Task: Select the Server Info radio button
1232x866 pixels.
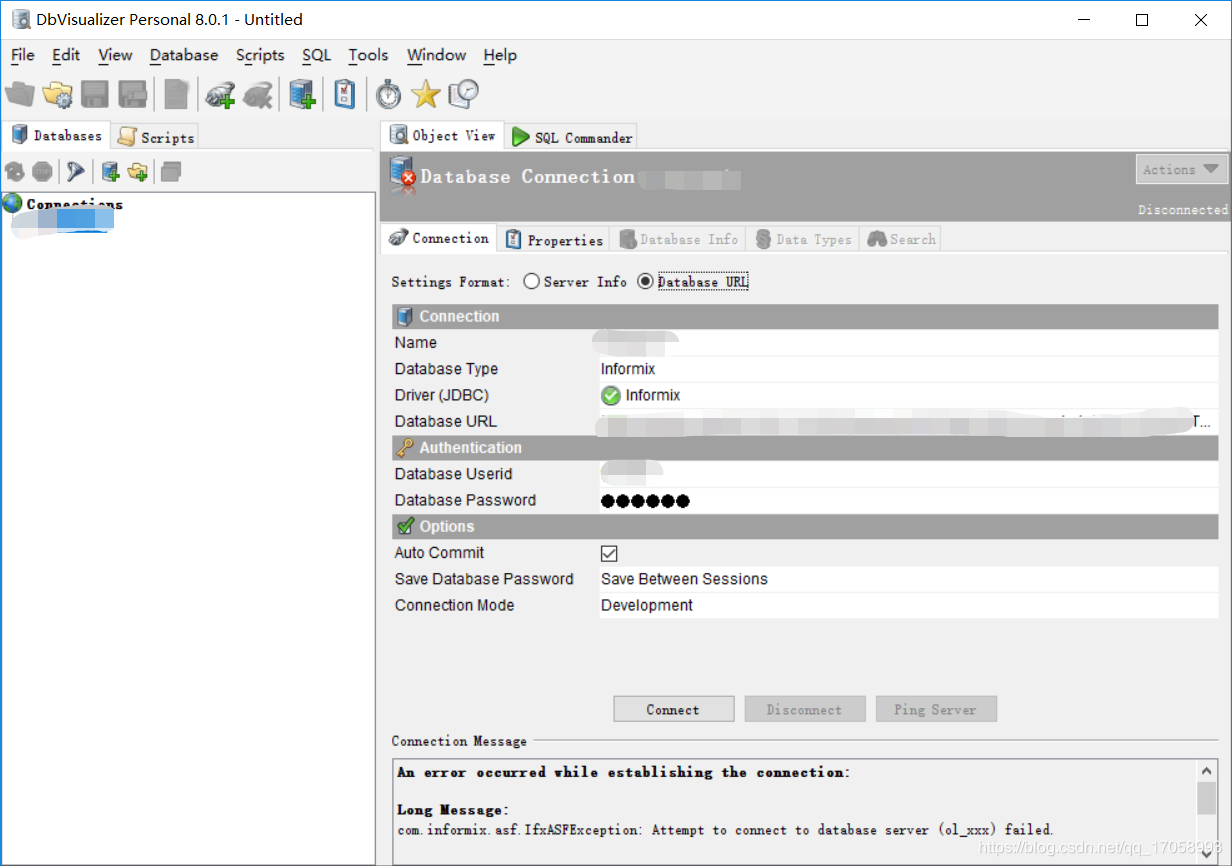Action: point(531,281)
